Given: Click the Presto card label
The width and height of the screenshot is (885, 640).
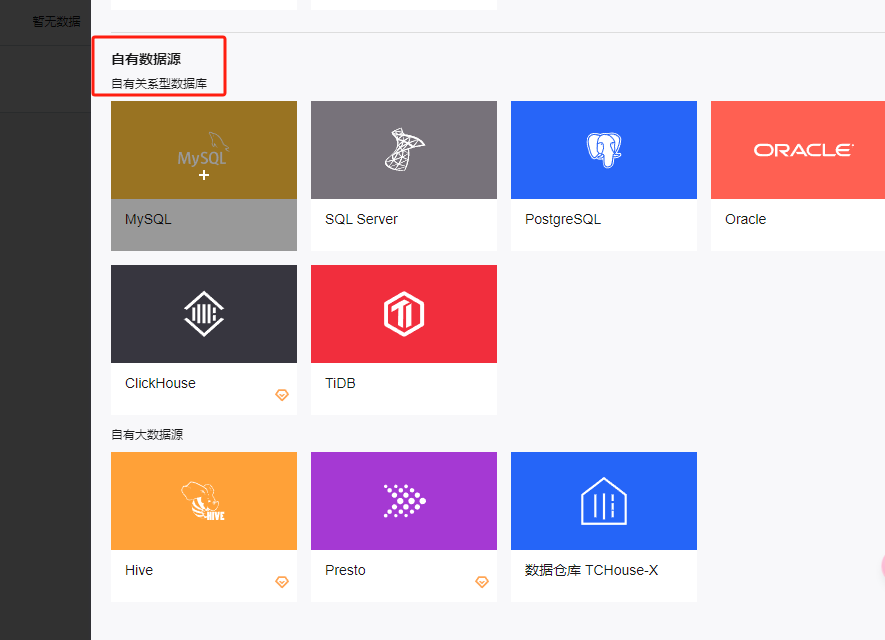Looking at the screenshot, I should (345, 570).
